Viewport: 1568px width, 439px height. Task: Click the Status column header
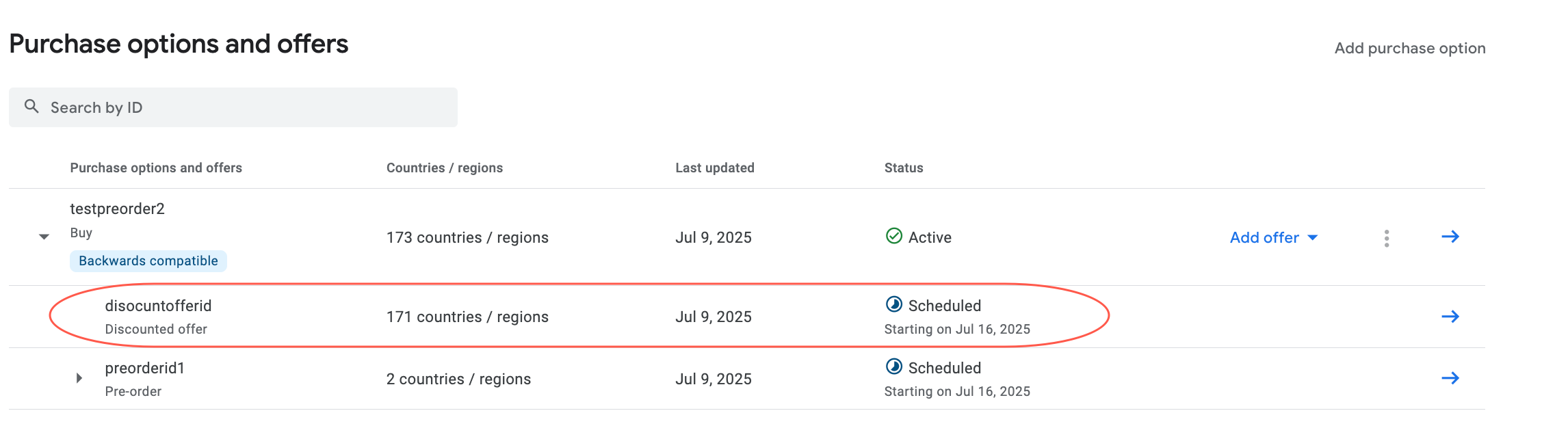(x=904, y=168)
